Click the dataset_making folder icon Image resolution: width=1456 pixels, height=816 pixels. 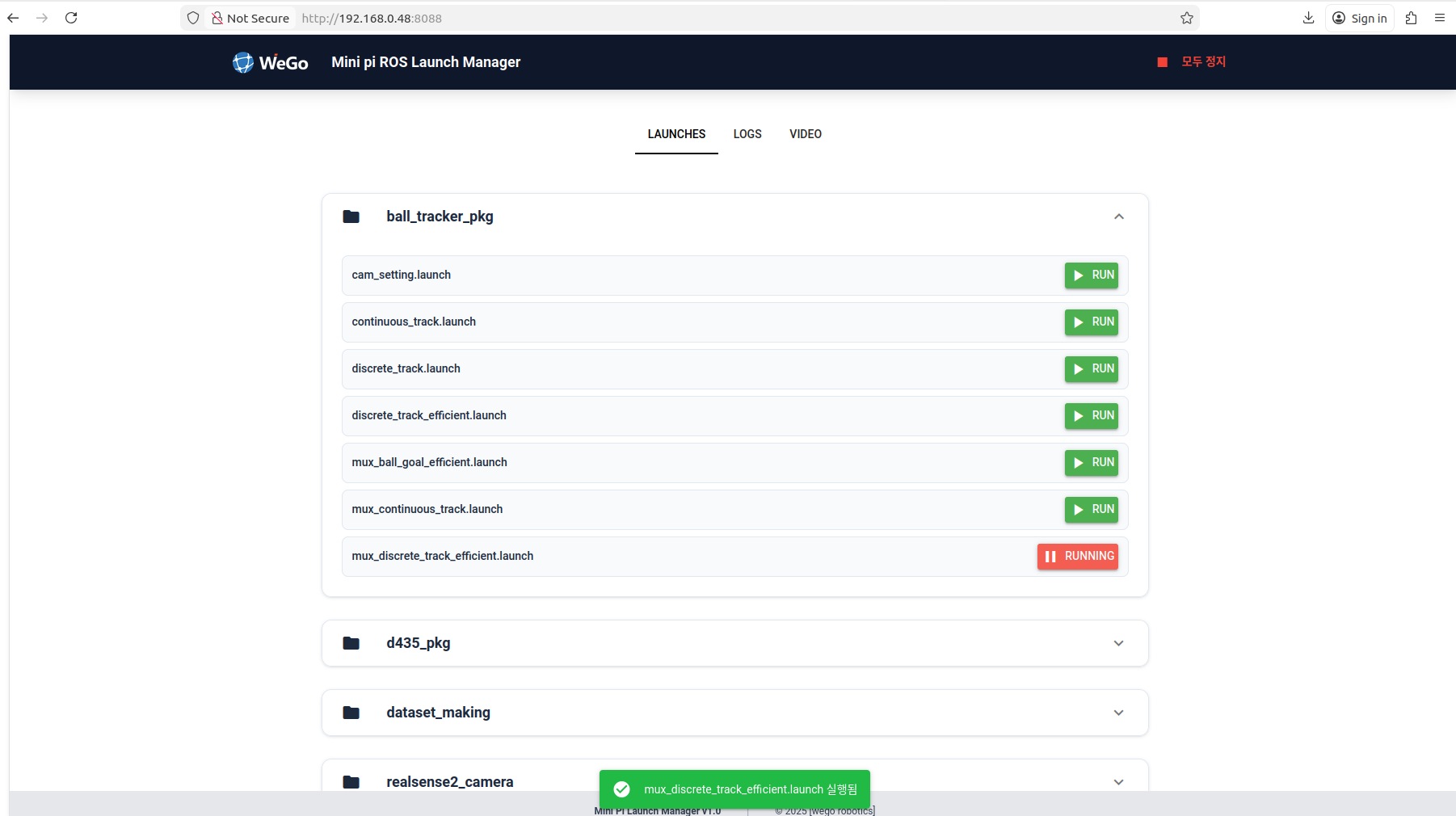click(x=351, y=713)
